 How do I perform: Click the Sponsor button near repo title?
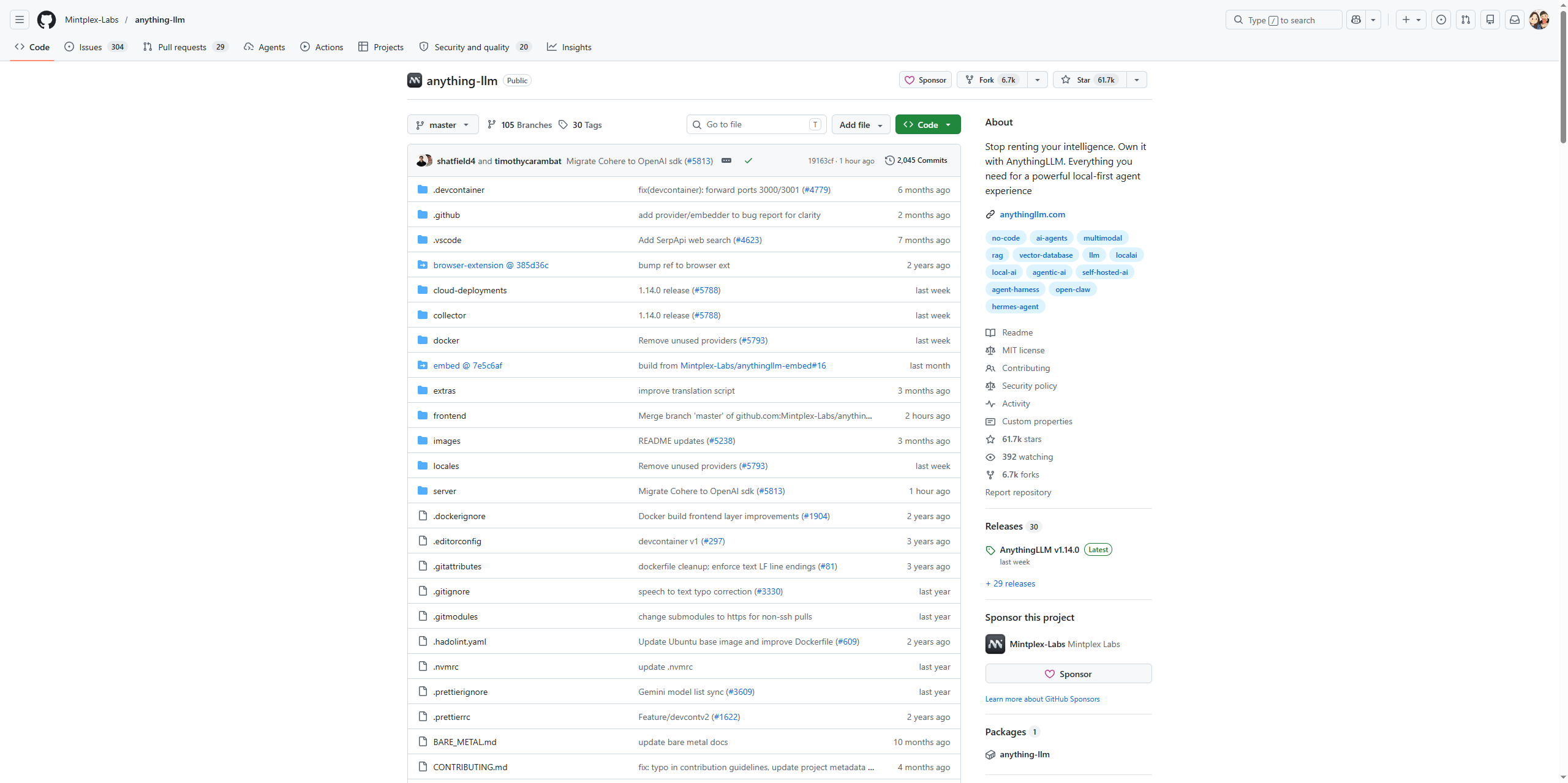click(x=925, y=80)
